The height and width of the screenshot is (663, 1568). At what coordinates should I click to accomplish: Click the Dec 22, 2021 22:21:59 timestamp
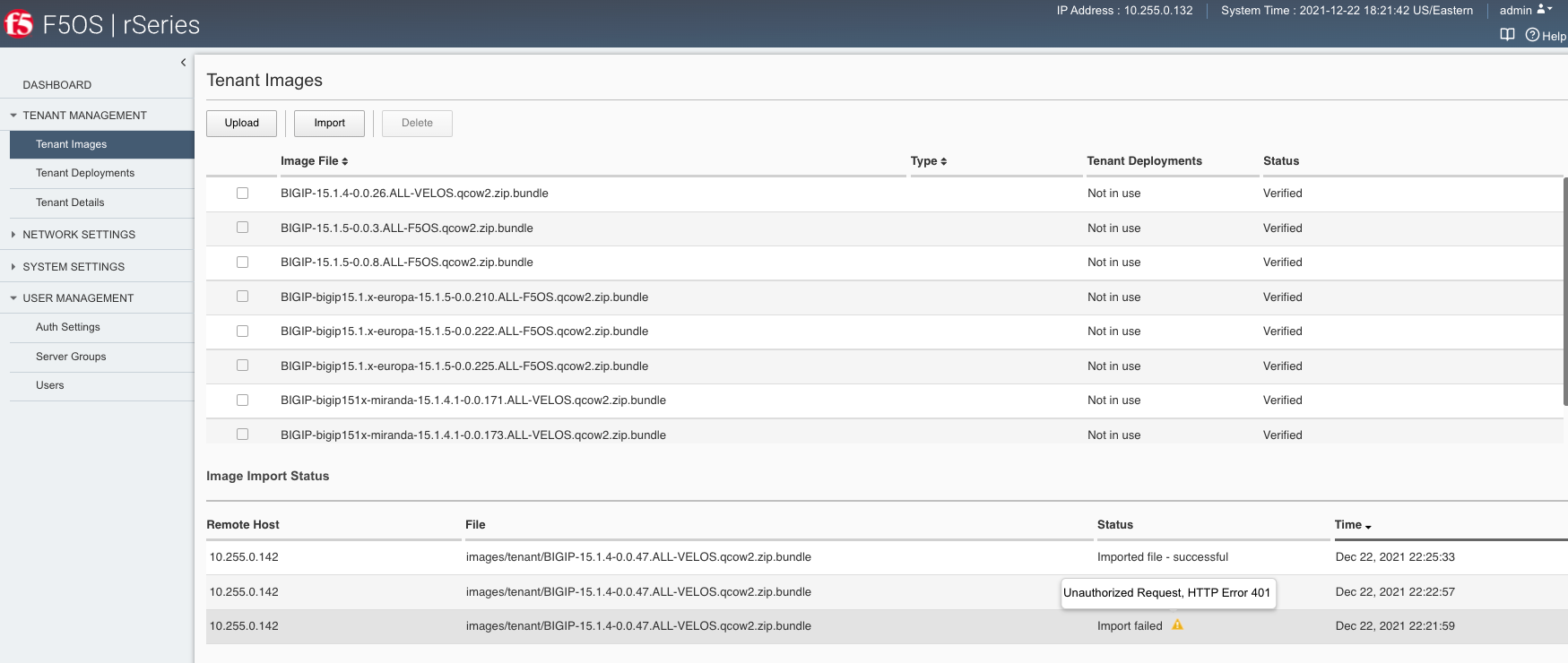(1395, 626)
